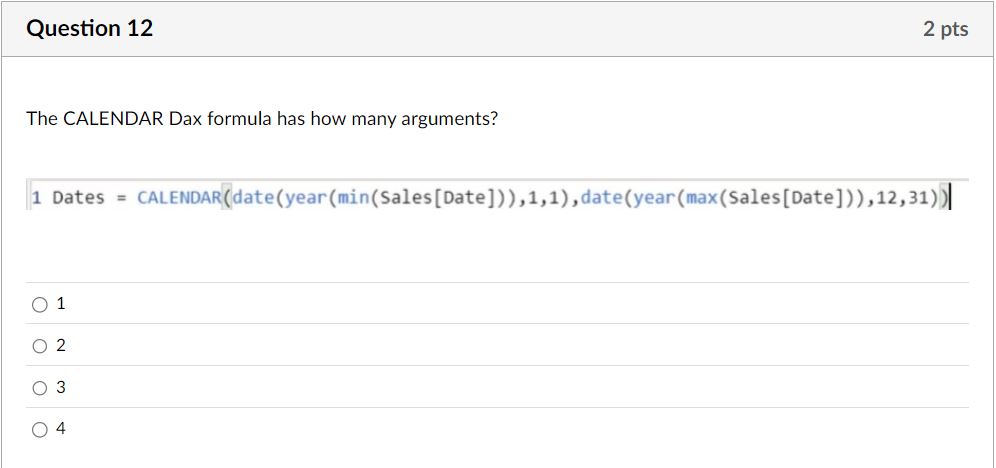
Task: Click the 'Dates' table name in formula
Action: 78,197
